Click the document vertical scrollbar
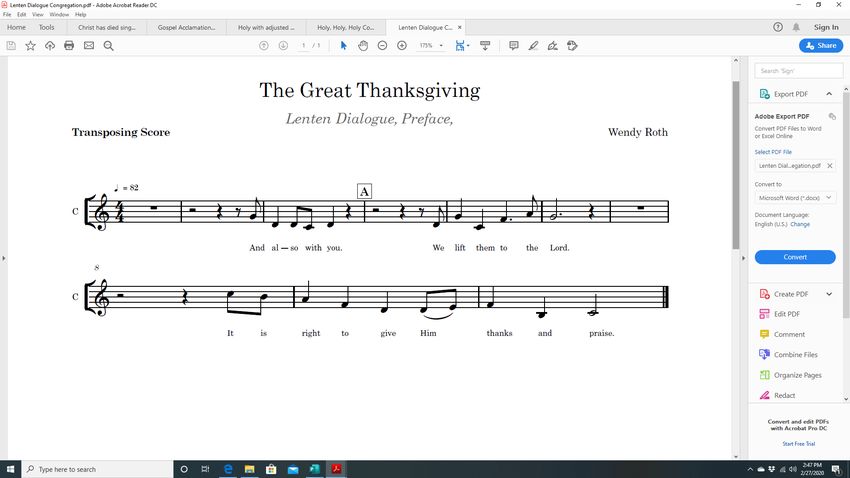The image size is (850, 478). point(736,165)
